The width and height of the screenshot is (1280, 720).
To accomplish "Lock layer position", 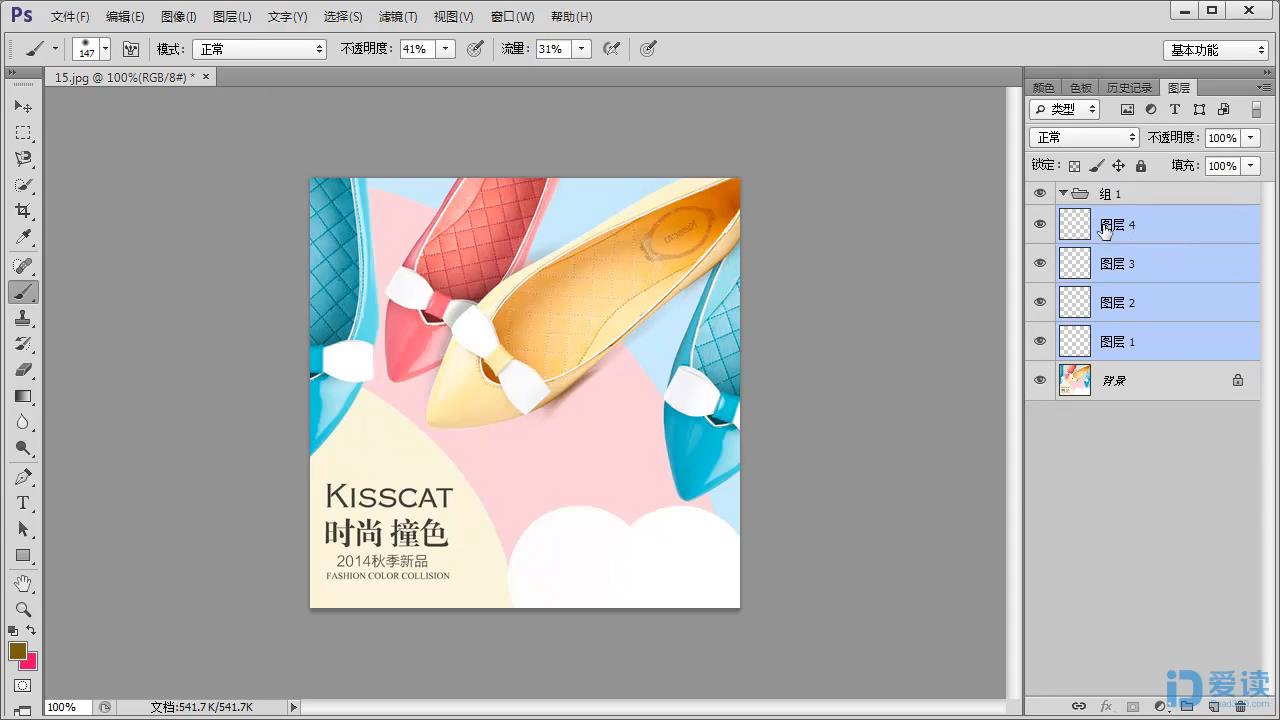I will pos(1118,166).
